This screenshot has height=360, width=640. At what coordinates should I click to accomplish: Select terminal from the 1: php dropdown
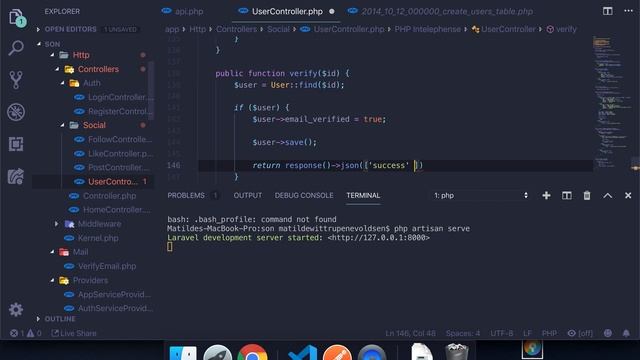[481, 196]
